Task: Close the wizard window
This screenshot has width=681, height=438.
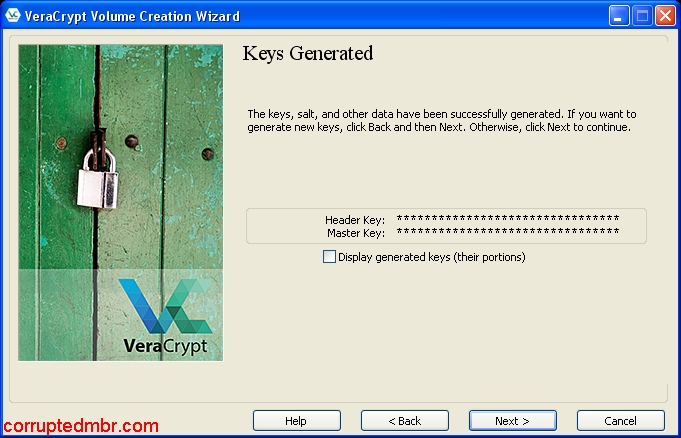Action: coord(665,16)
